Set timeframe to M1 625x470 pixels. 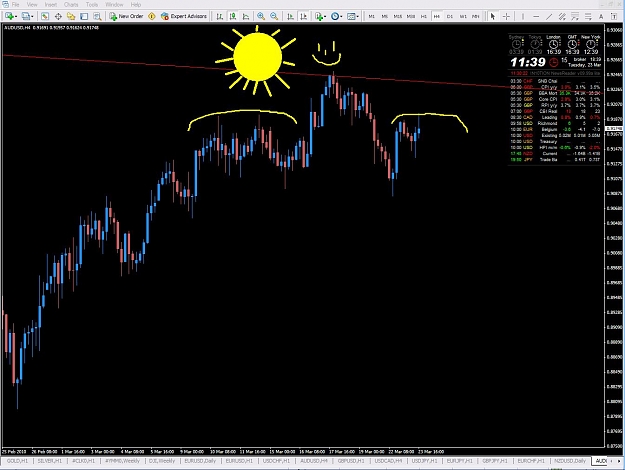coord(371,16)
